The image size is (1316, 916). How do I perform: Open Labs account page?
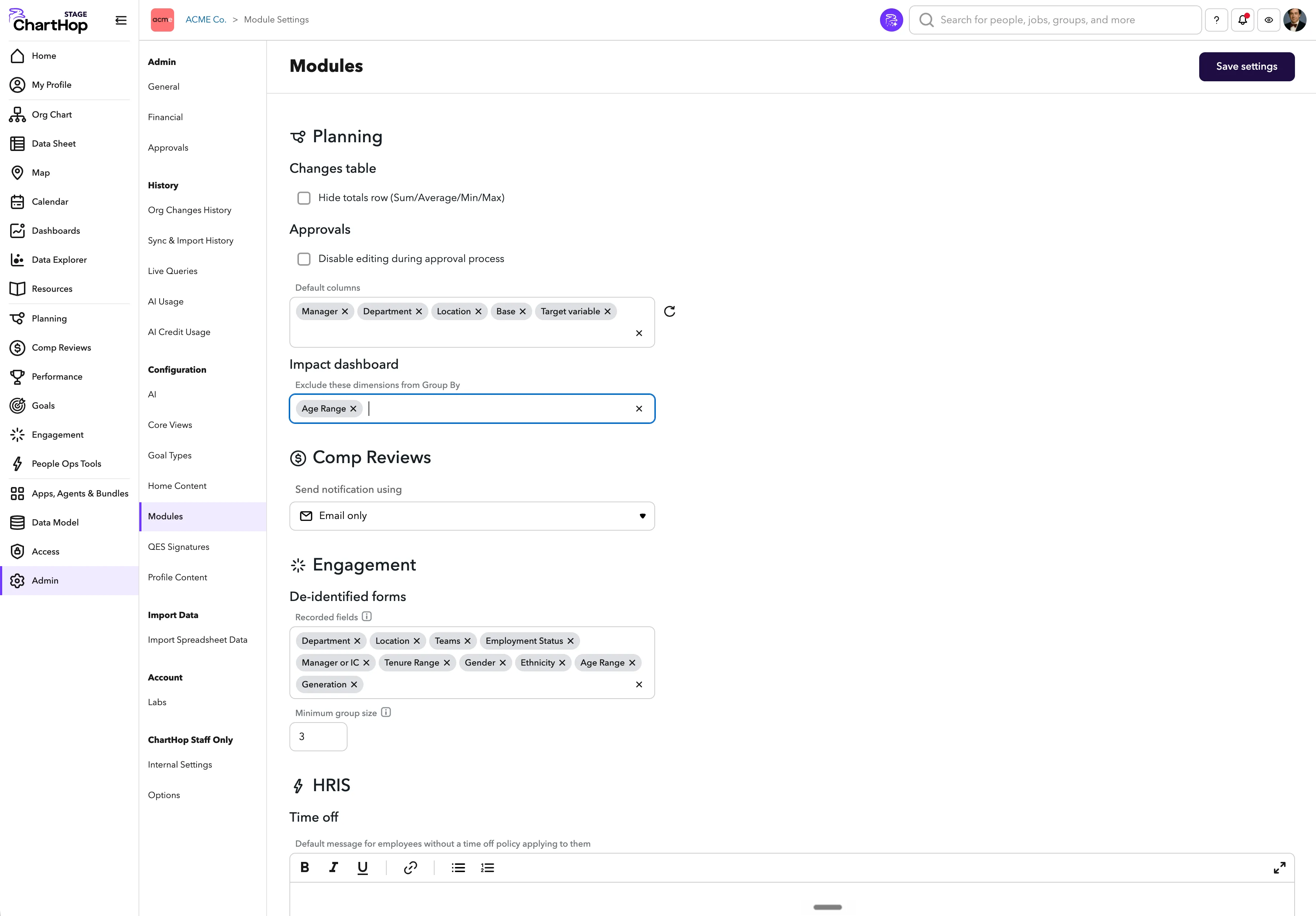pyautogui.click(x=157, y=703)
